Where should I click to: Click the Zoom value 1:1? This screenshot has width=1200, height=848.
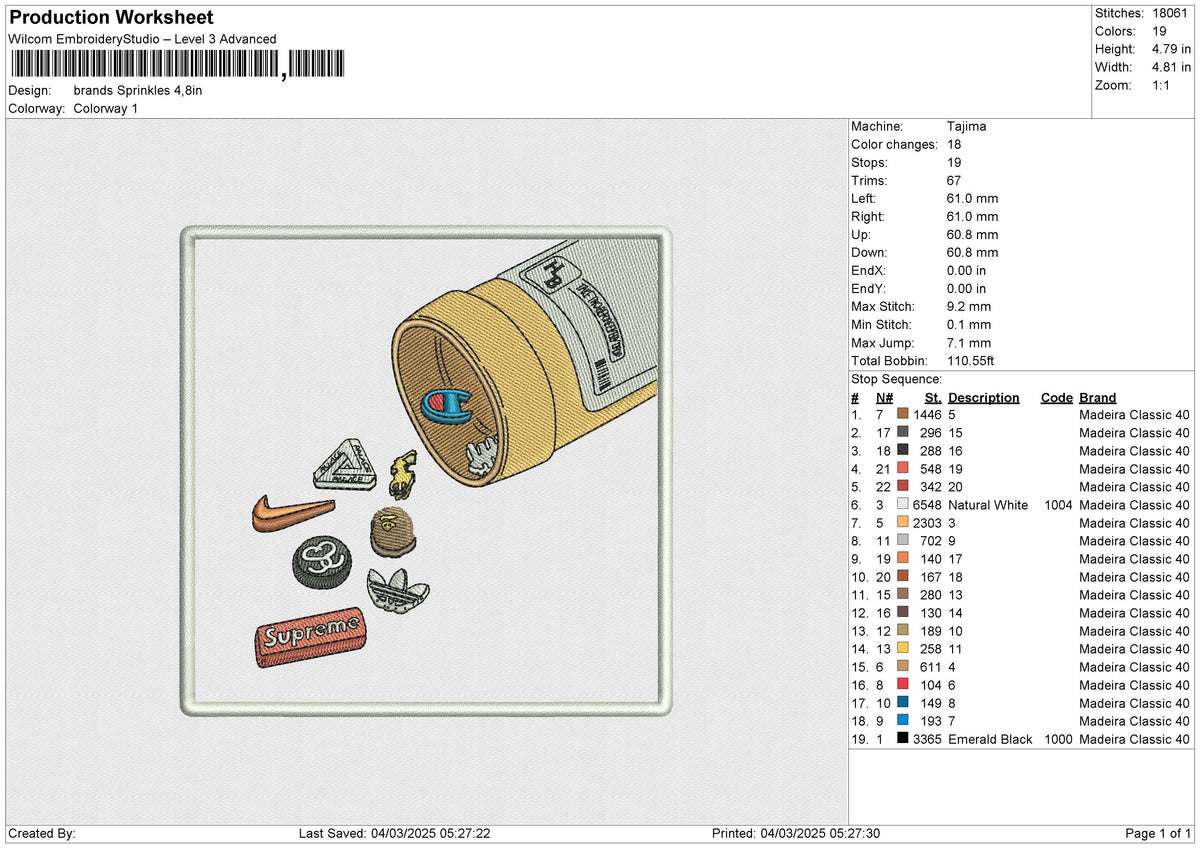[1162, 85]
